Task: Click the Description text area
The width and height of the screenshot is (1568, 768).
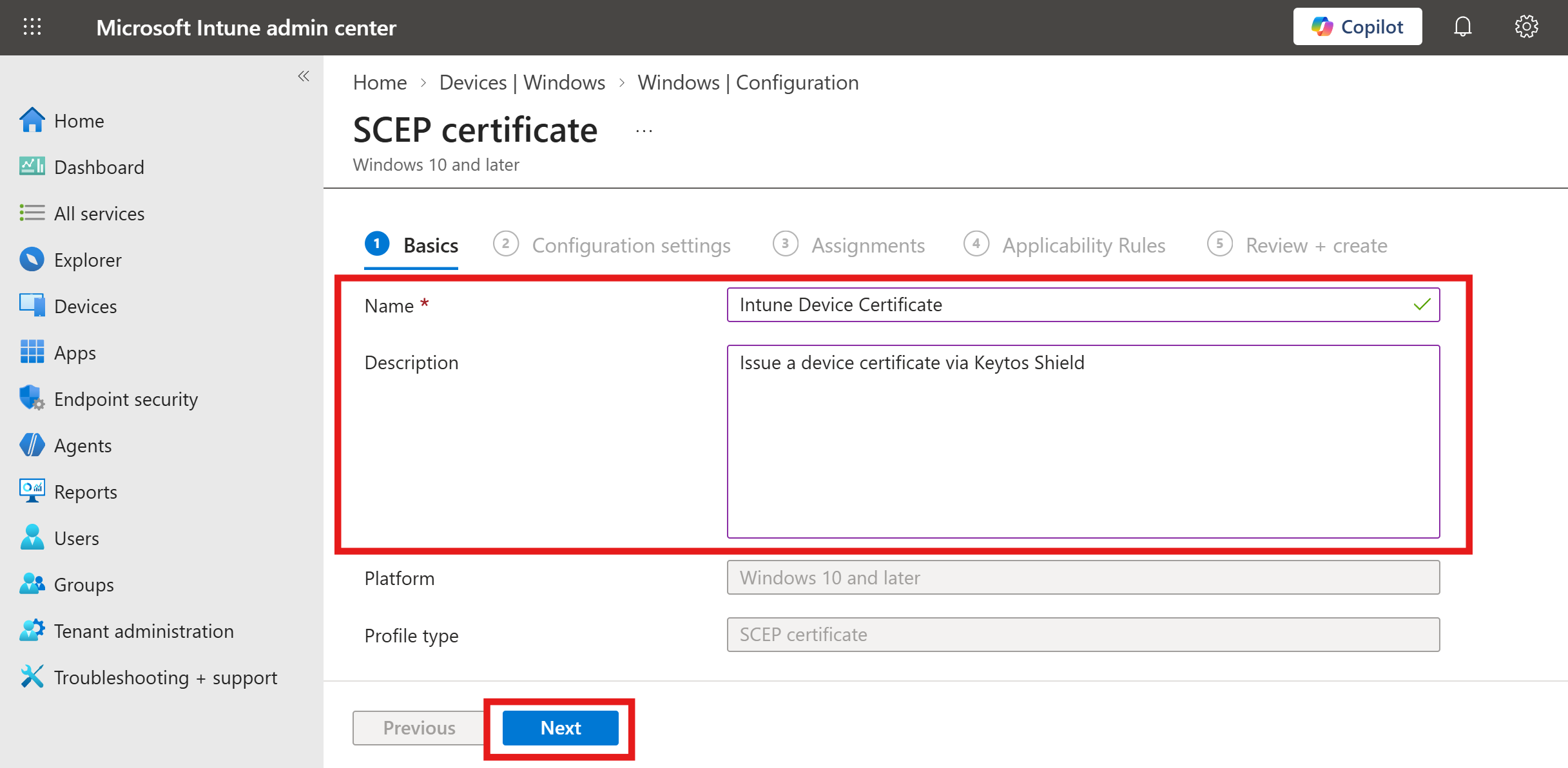Action: pos(1083,441)
